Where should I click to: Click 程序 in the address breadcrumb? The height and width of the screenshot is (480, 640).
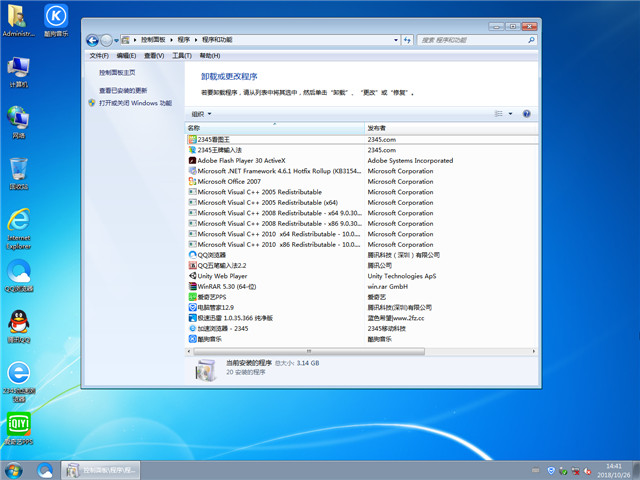pyautogui.click(x=184, y=40)
